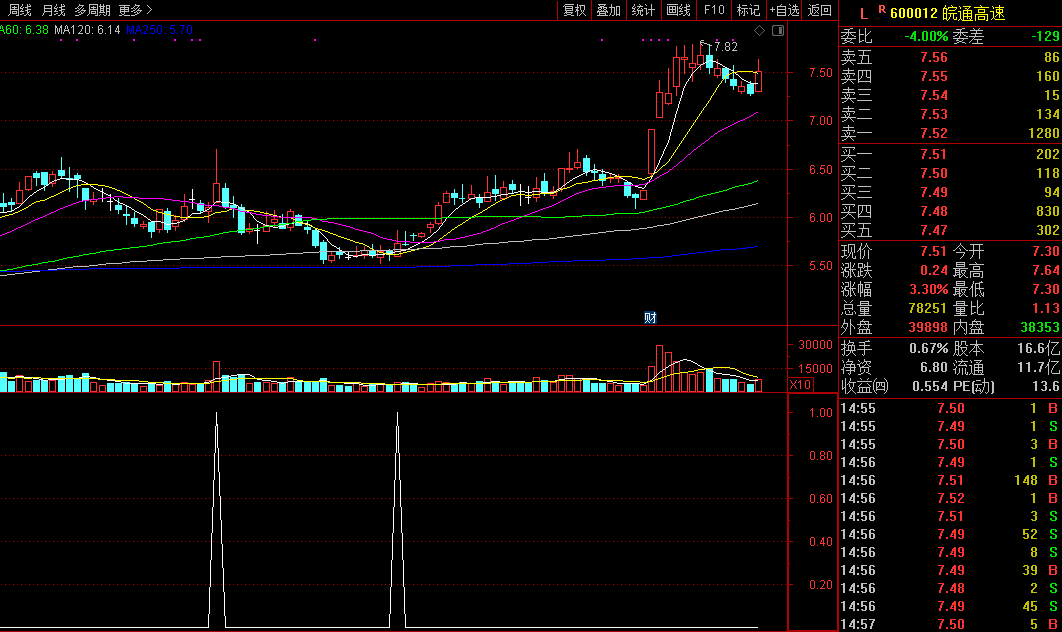Screen dimensions: 1062x632
Task: Select the 买四 bid row at 7.48
Action: coord(950,211)
